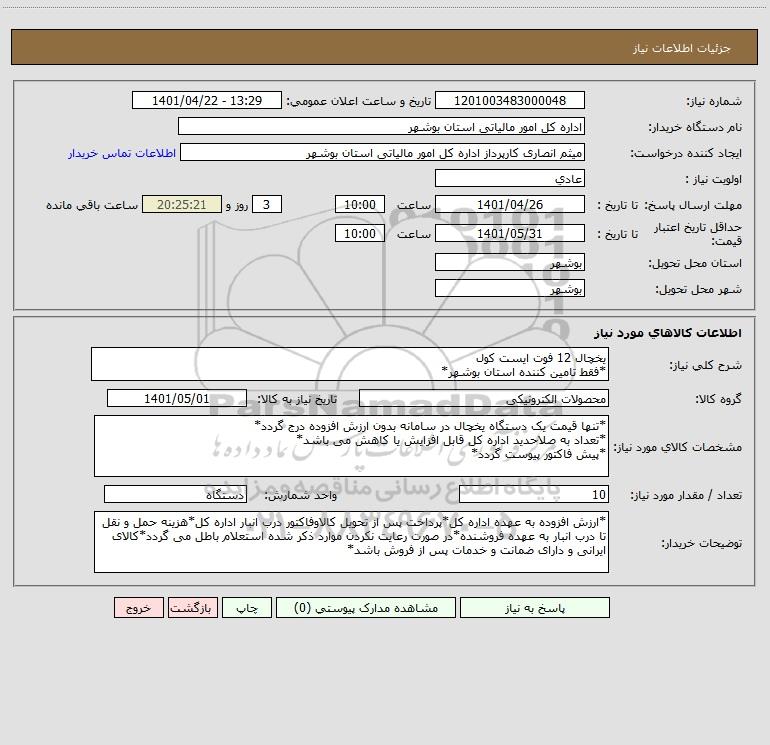
Task: Click the شماره نیاز label
Action: [x=714, y=102]
